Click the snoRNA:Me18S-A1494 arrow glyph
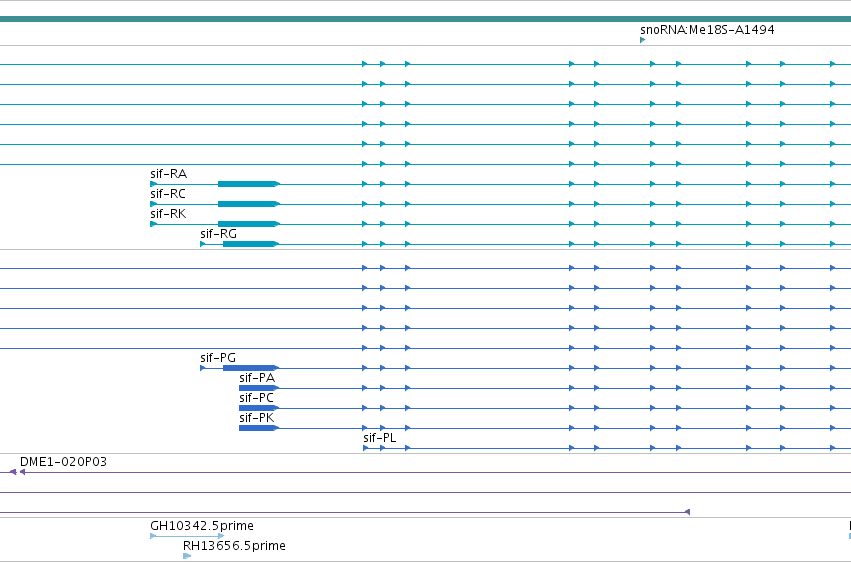851x562 pixels. pyautogui.click(x=643, y=40)
